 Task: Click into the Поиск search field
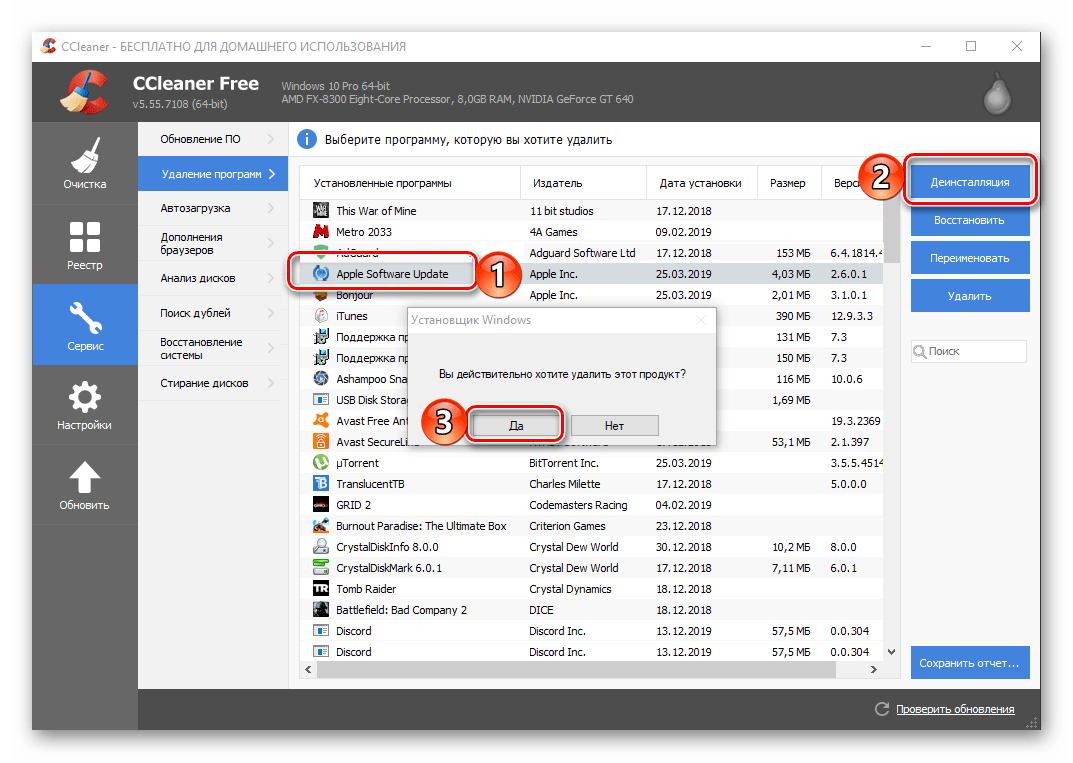[x=975, y=351]
